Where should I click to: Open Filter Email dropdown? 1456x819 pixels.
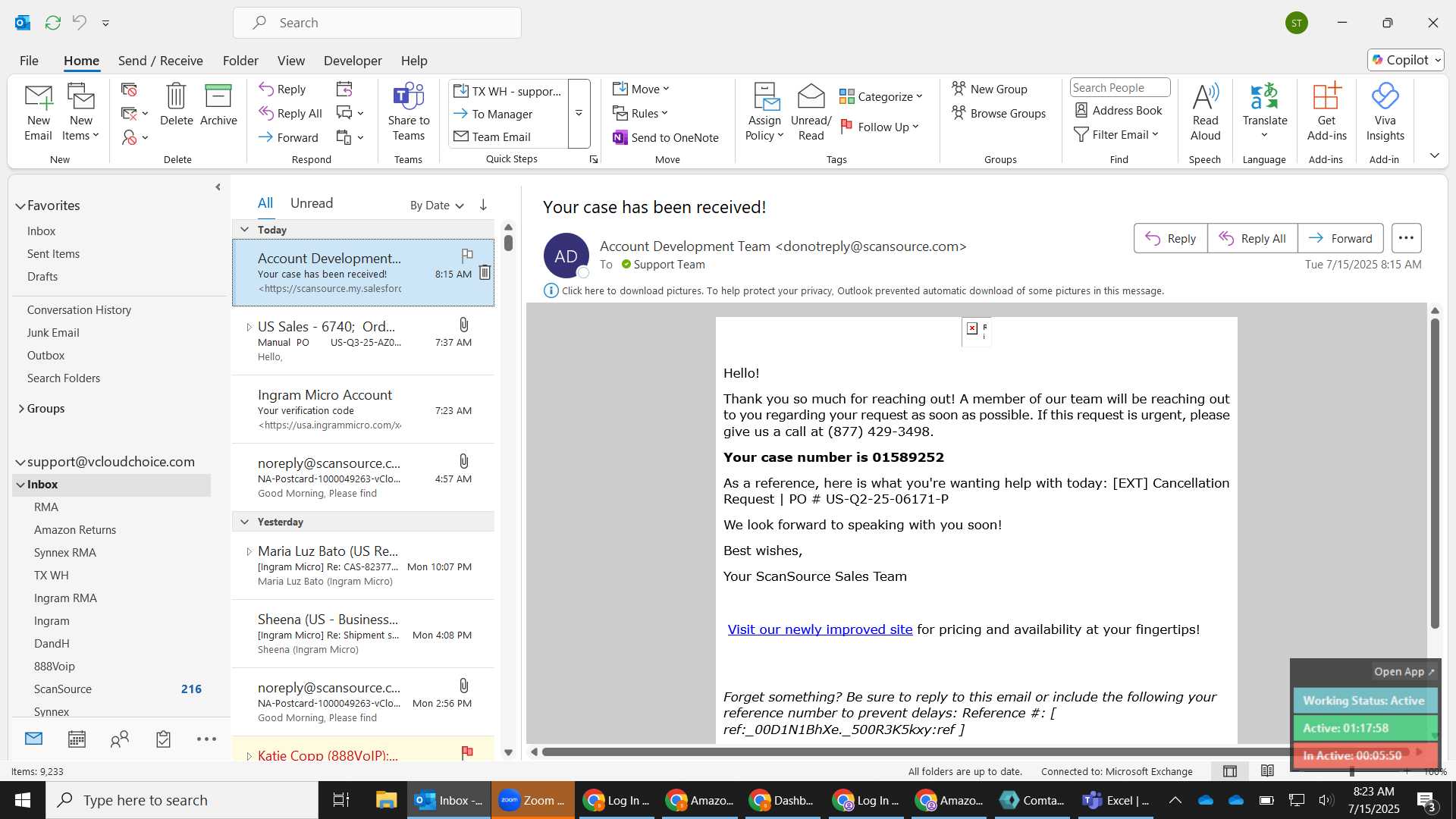(x=1116, y=134)
